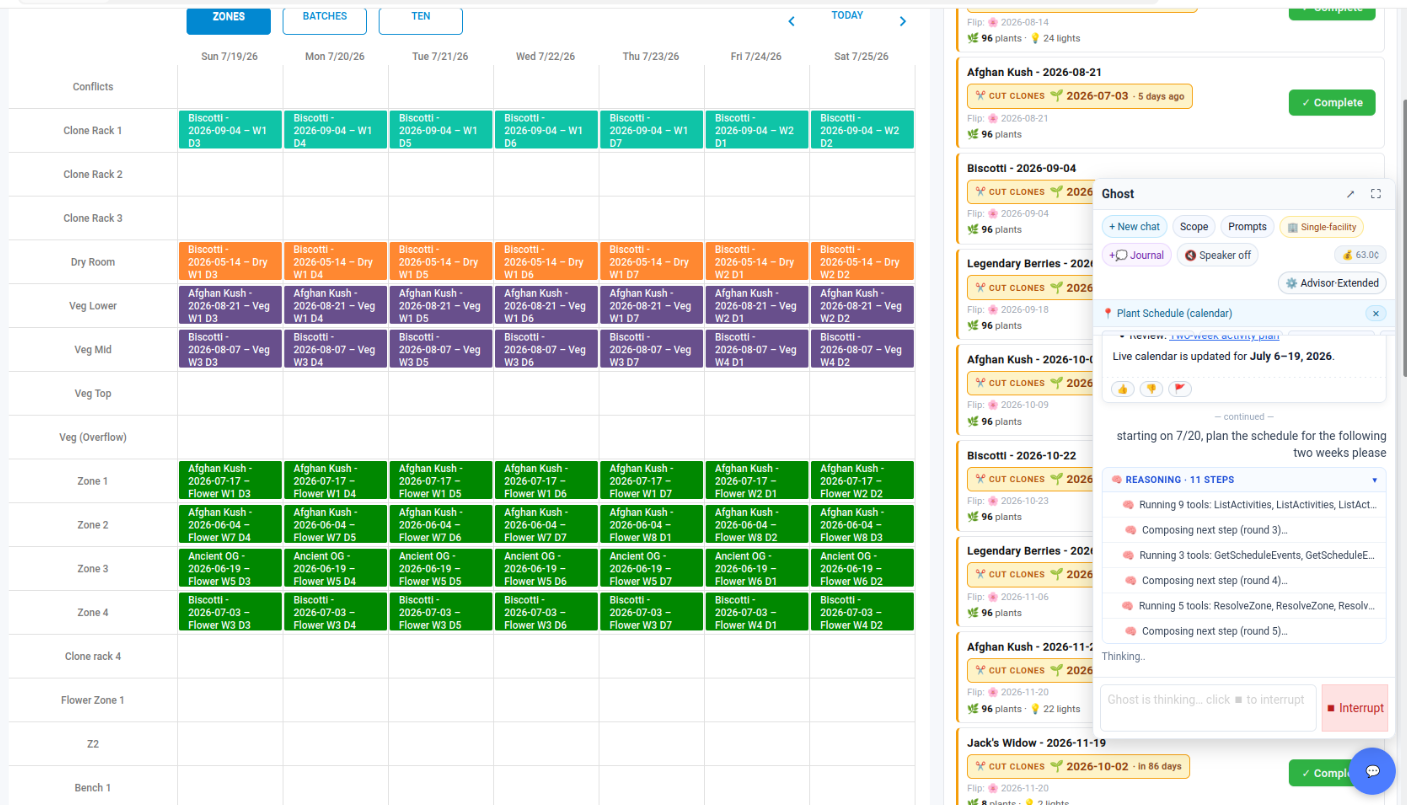
Task: Open step Composing next step (round 5)
Action: 1244,631
